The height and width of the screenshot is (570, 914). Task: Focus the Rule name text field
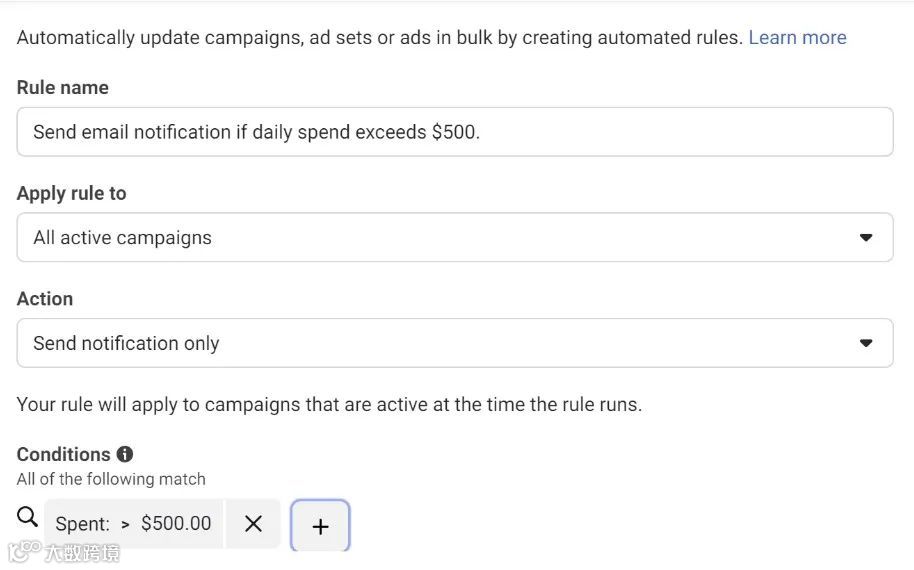coord(454,132)
